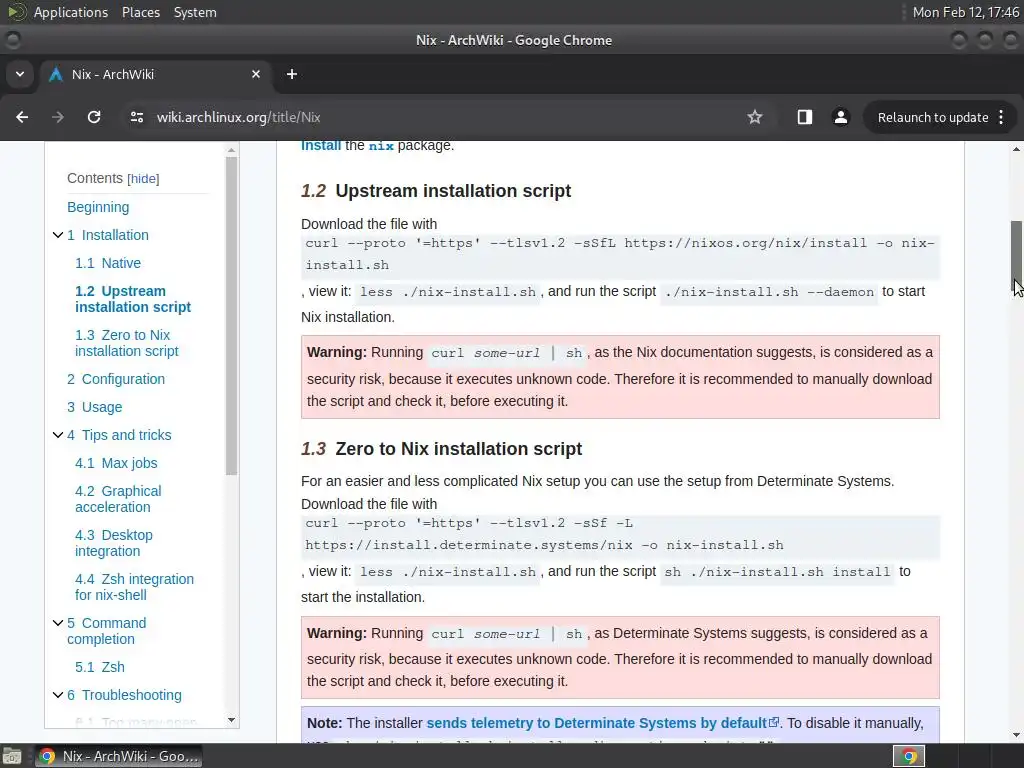Click the sh ./nix-install.sh install snippet
This screenshot has height=768, width=1024.
(777, 572)
